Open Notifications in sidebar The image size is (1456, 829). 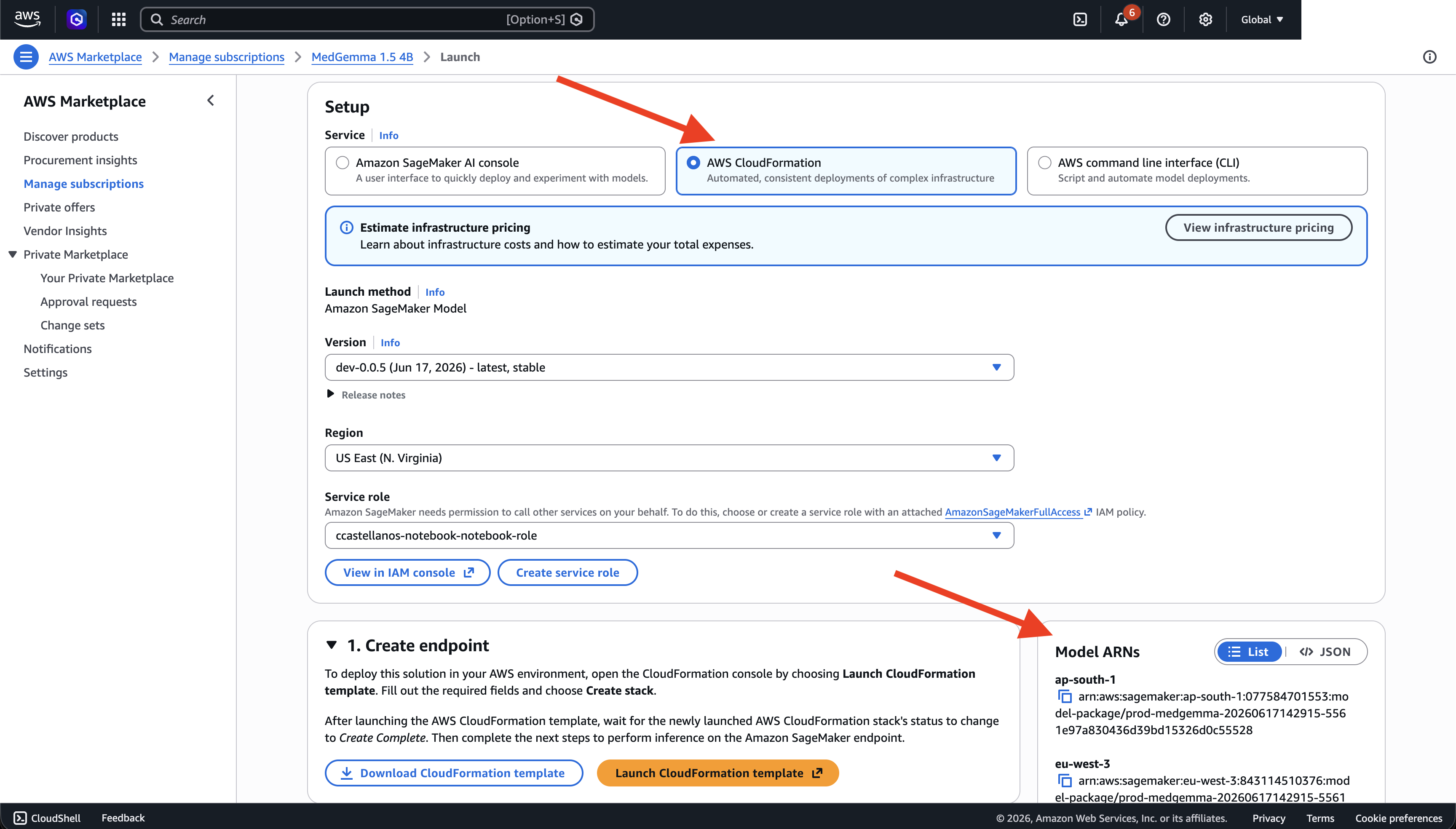pos(58,349)
